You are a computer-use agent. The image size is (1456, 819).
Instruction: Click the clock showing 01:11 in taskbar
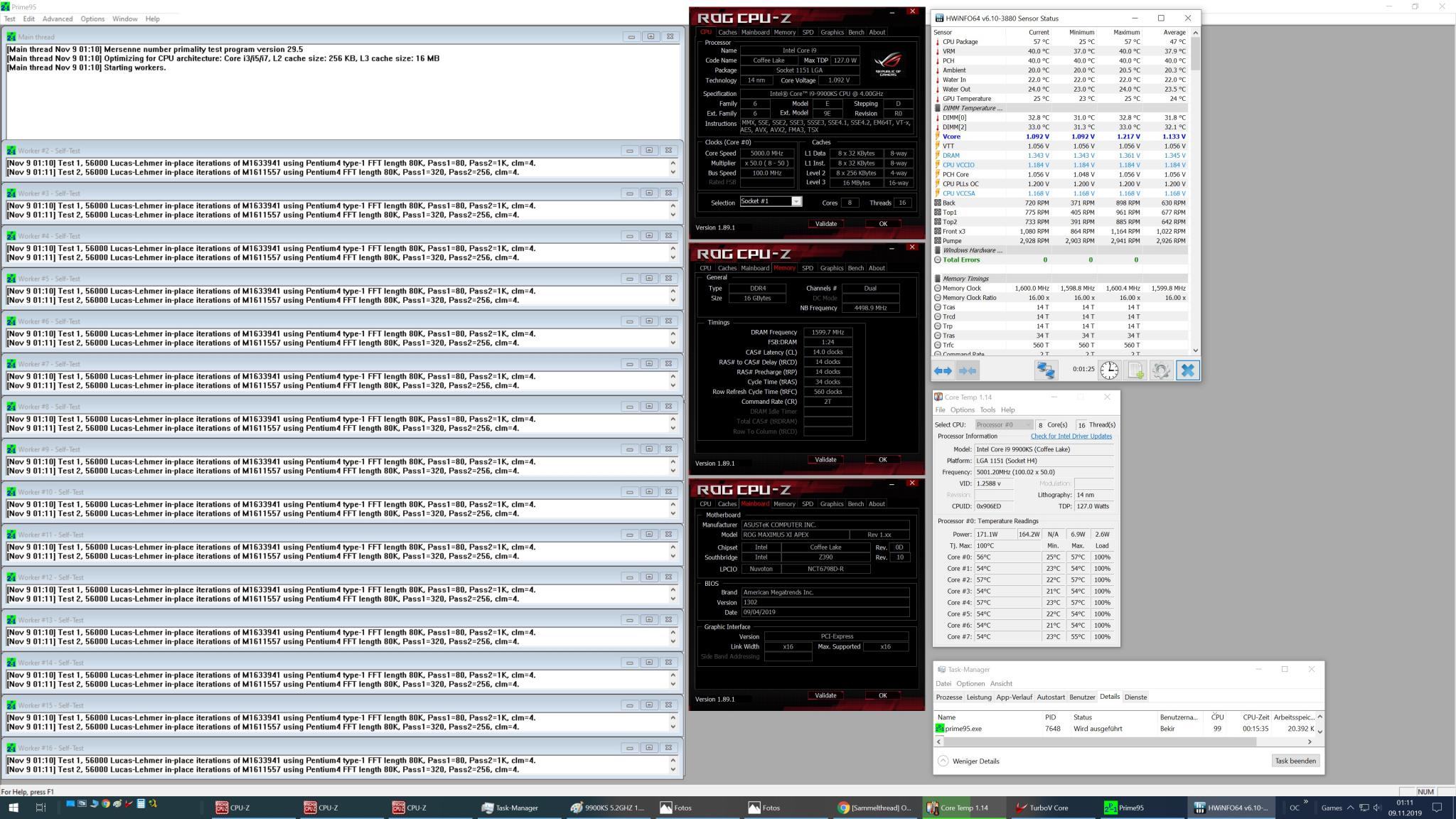pyautogui.click(x=1404, y=803)
